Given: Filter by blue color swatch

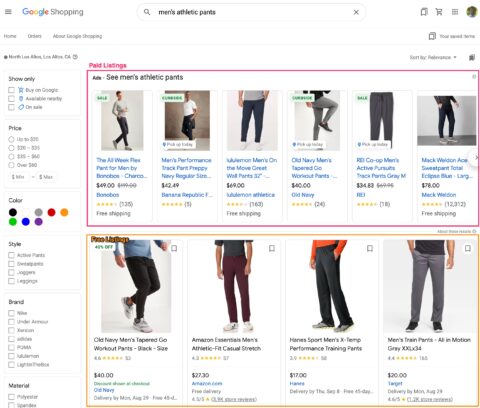Looking at the screenshot, I should 26,222.
